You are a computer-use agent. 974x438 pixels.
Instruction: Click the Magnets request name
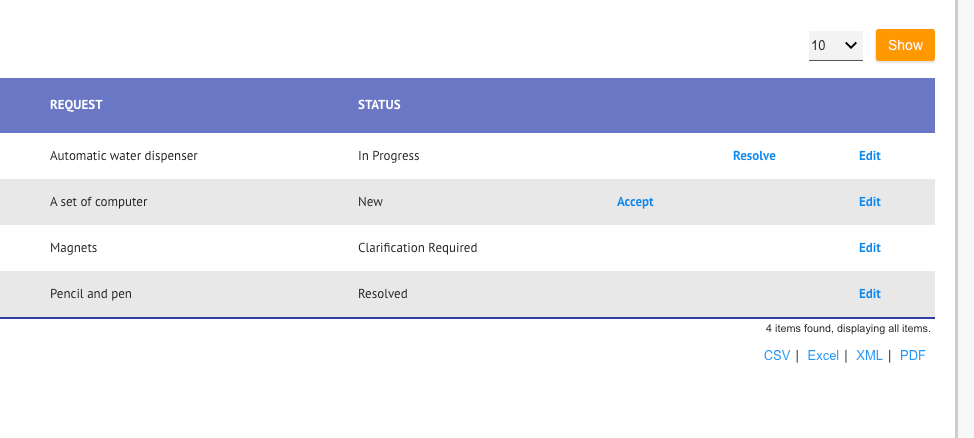click(74, 248)
